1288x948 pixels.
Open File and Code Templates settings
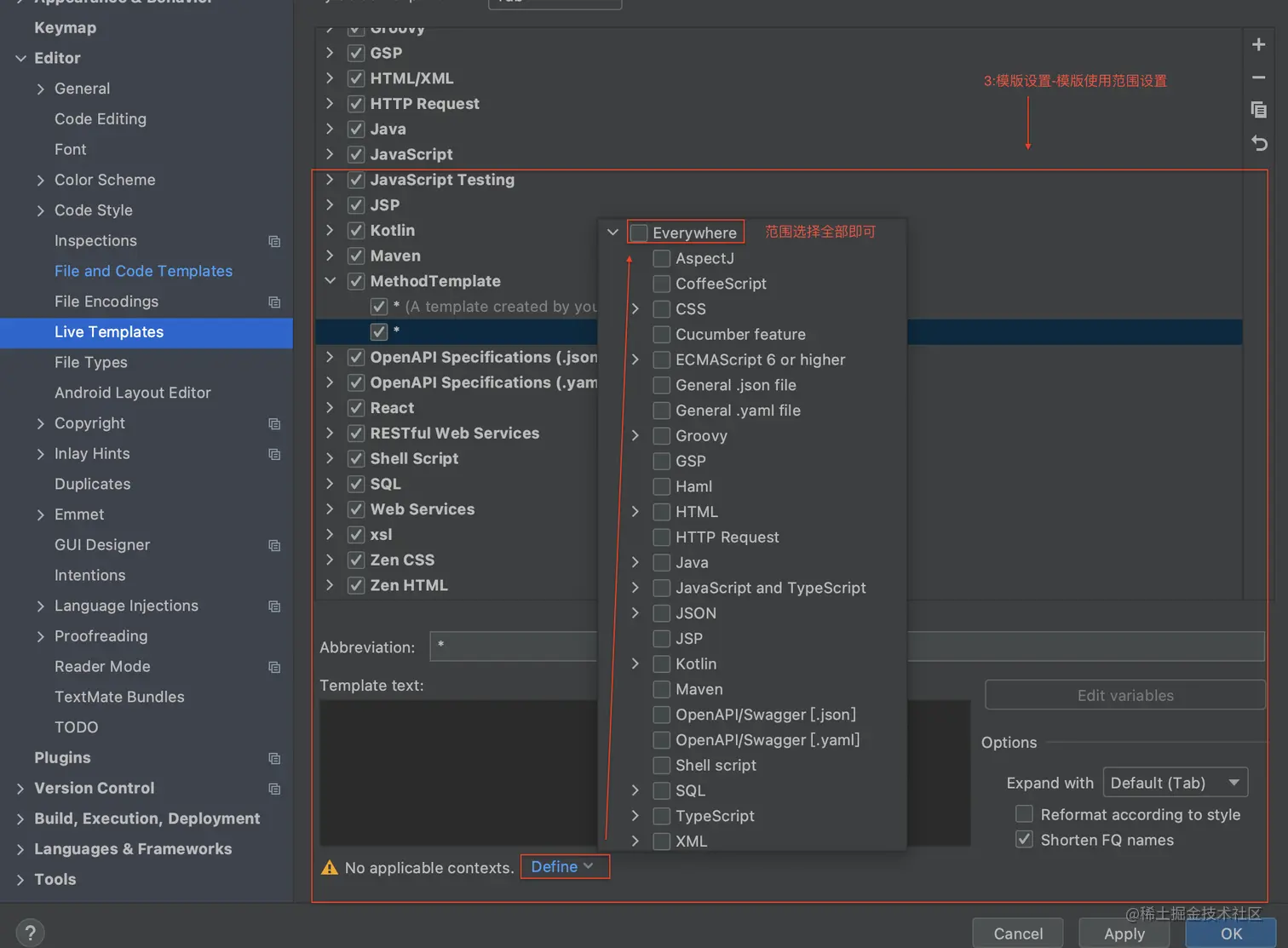click(x=143, y=271)
